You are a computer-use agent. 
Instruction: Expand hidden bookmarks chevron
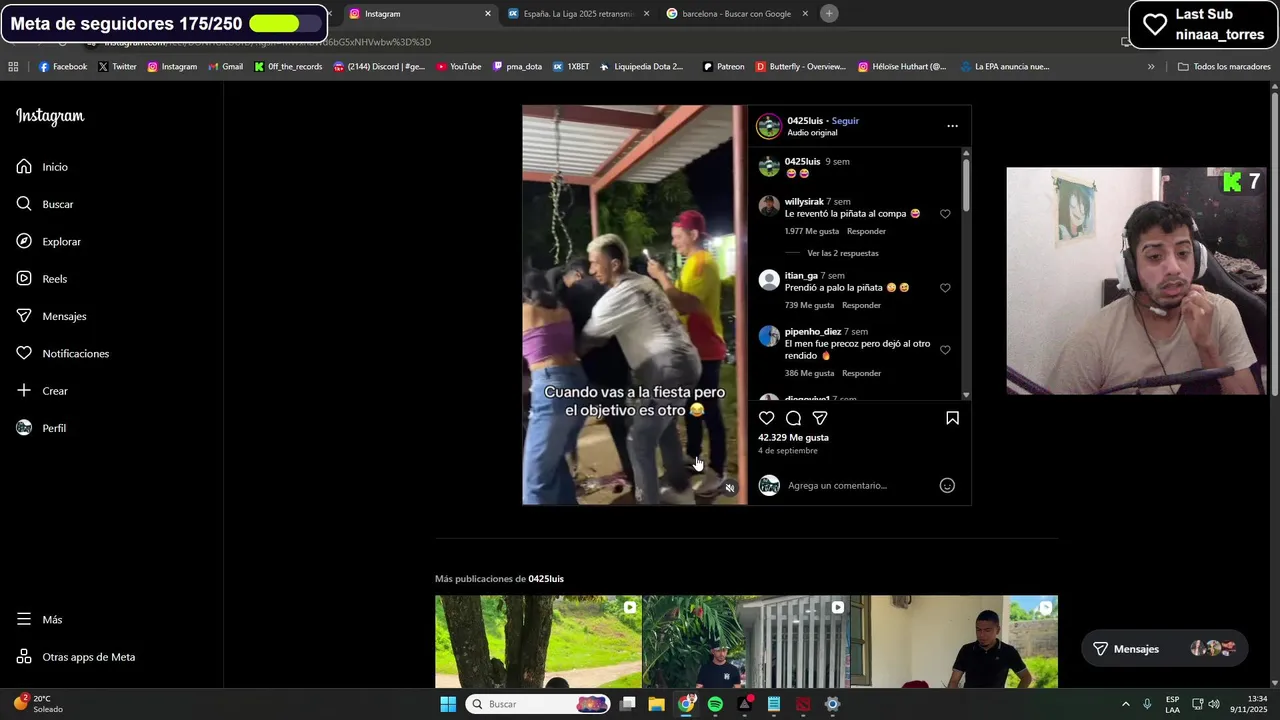point(1151,67)
